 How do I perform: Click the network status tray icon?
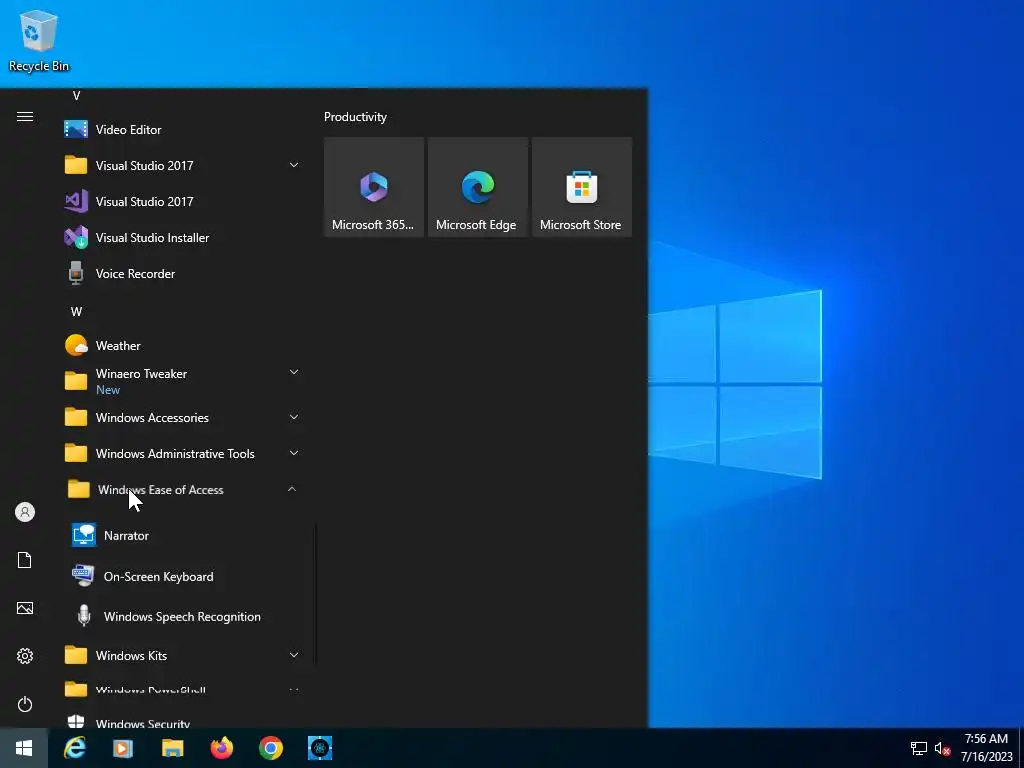(x=919, y=748)
